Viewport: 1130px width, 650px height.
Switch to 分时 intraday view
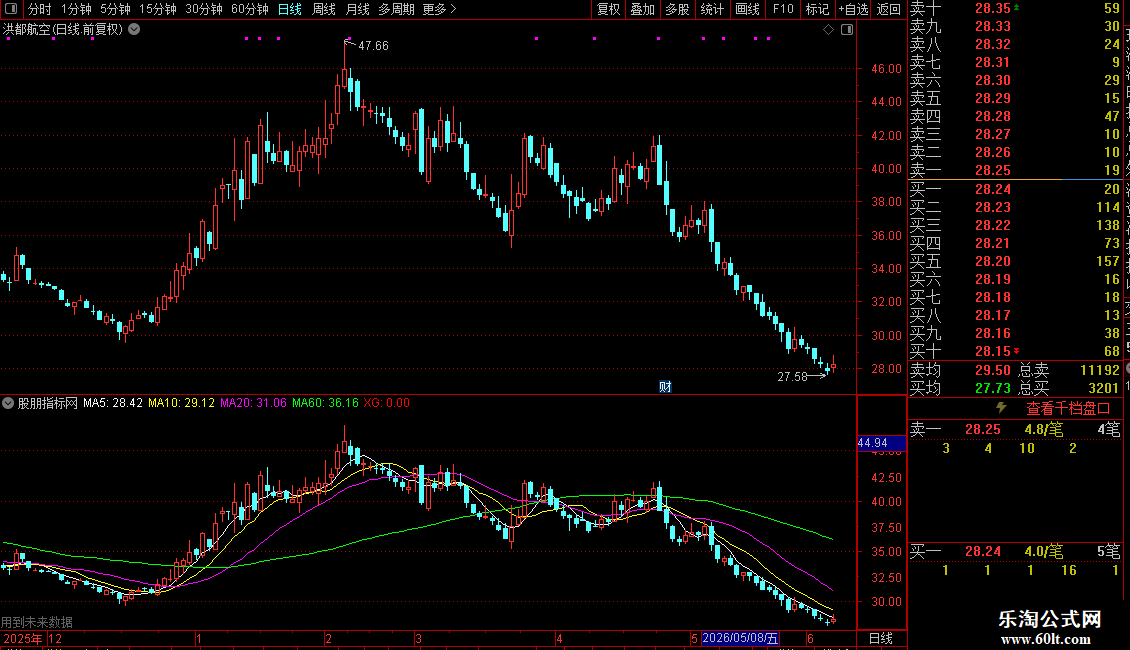[40, 9]
